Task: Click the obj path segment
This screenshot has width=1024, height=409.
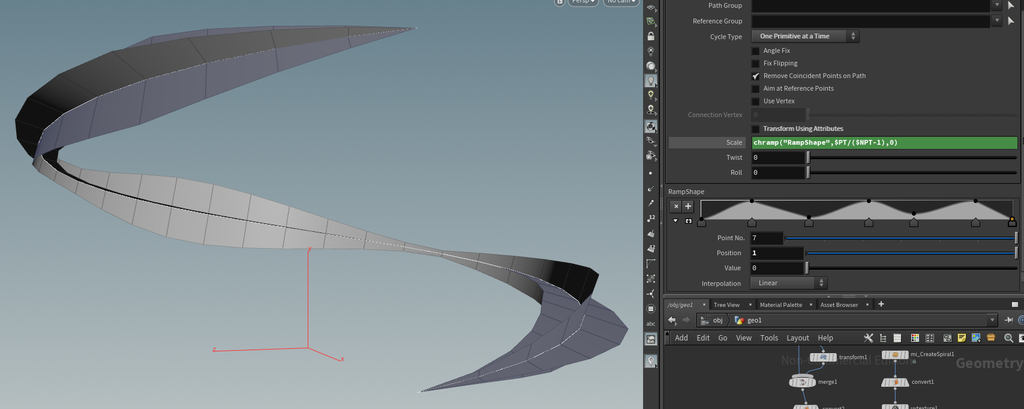Action: tap(713, 320)
